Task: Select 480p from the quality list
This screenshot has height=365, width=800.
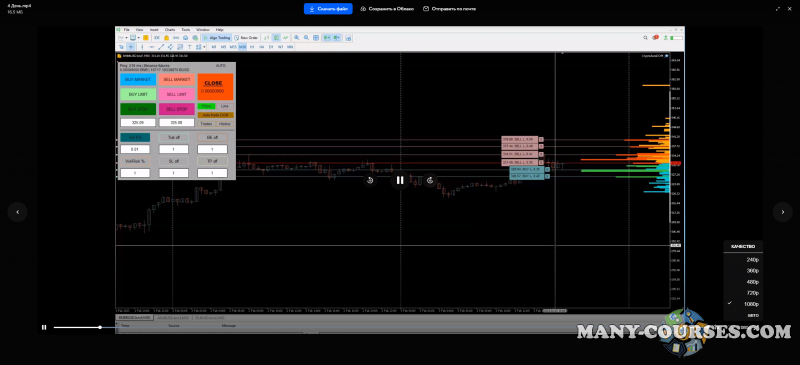Action: (753, 282)
